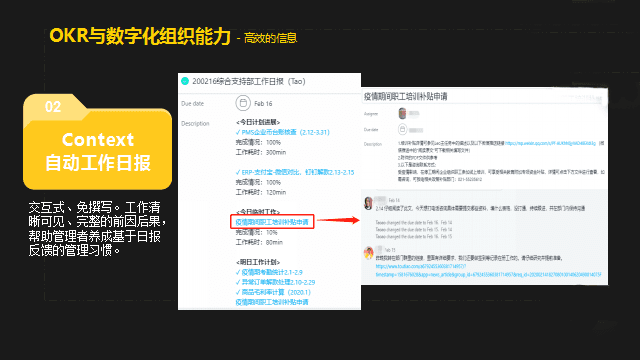
Task: Click the 完成情况: 10% line
Action: [x=256, y=232]
